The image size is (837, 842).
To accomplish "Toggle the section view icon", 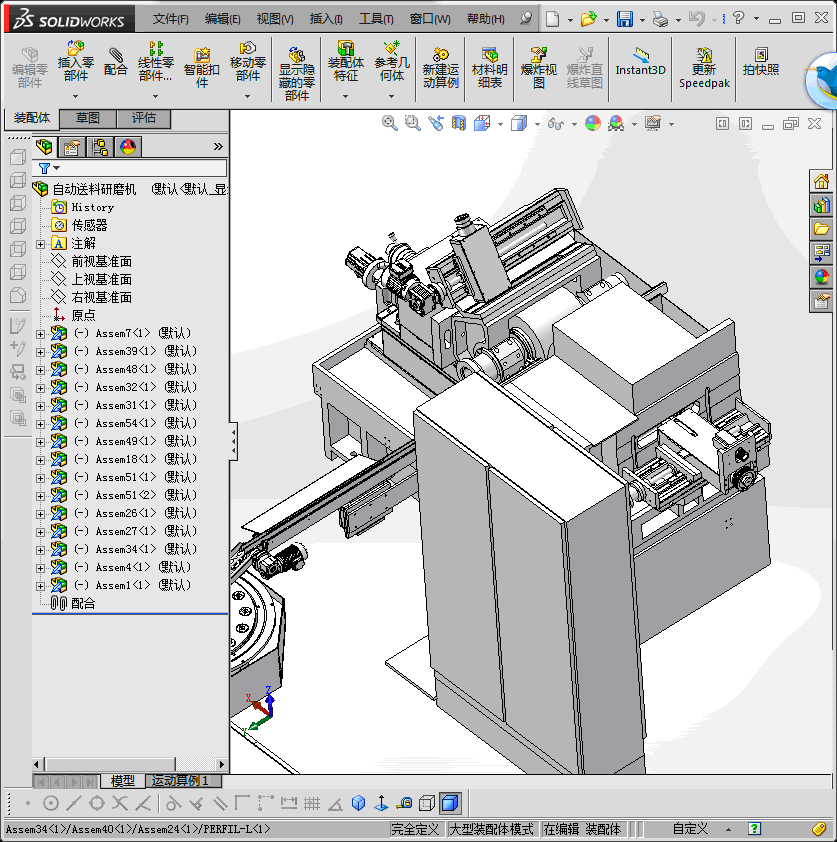I will 459,123.
